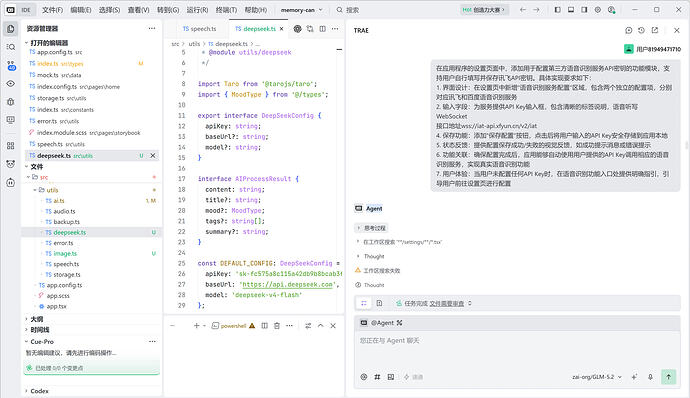This screenshot has height=398, width=690.
Task: Start a new chat in TRAE panel
Action: click(628, 30)
